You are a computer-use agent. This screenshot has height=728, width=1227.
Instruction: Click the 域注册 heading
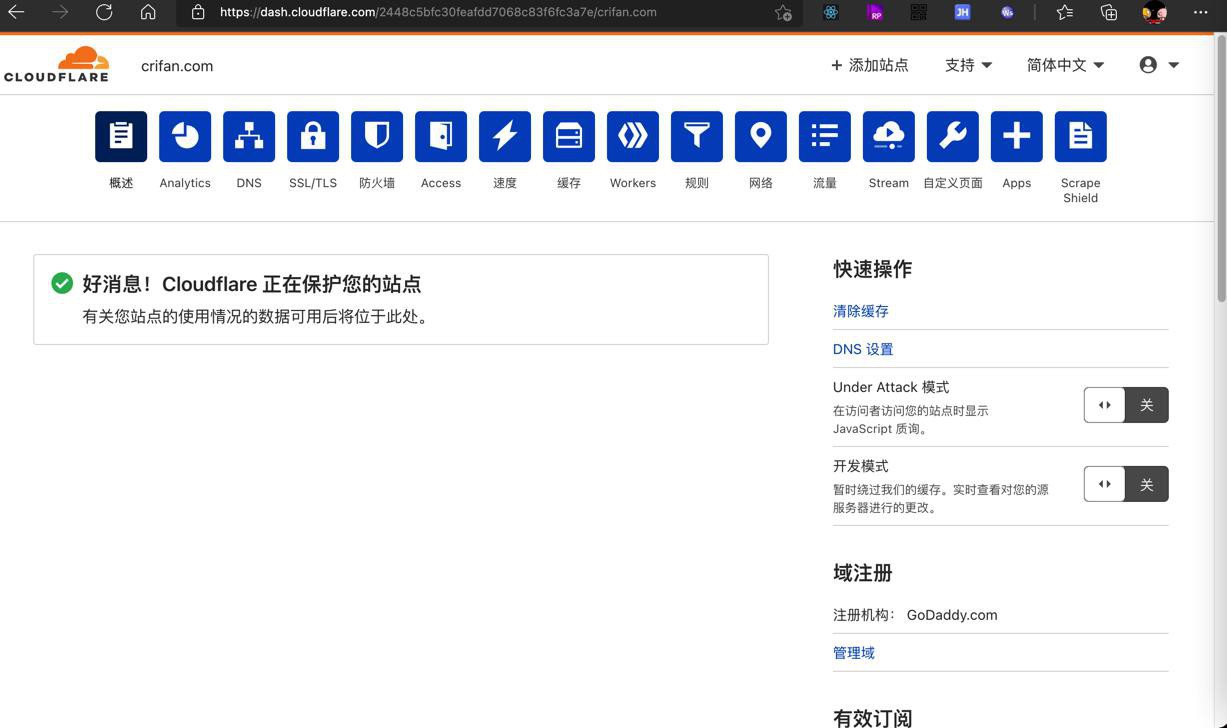[862, 573]
